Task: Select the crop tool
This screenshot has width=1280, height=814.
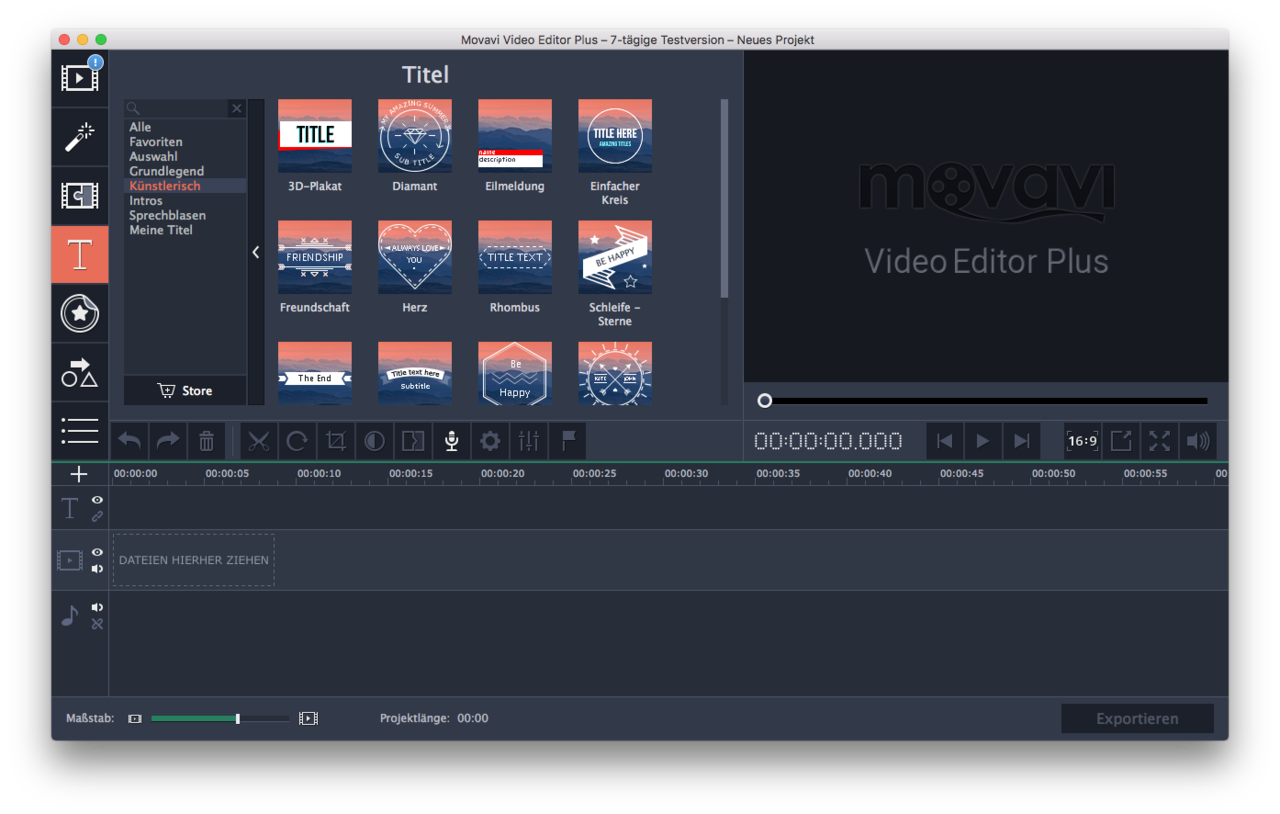Action: coord(336,441)
